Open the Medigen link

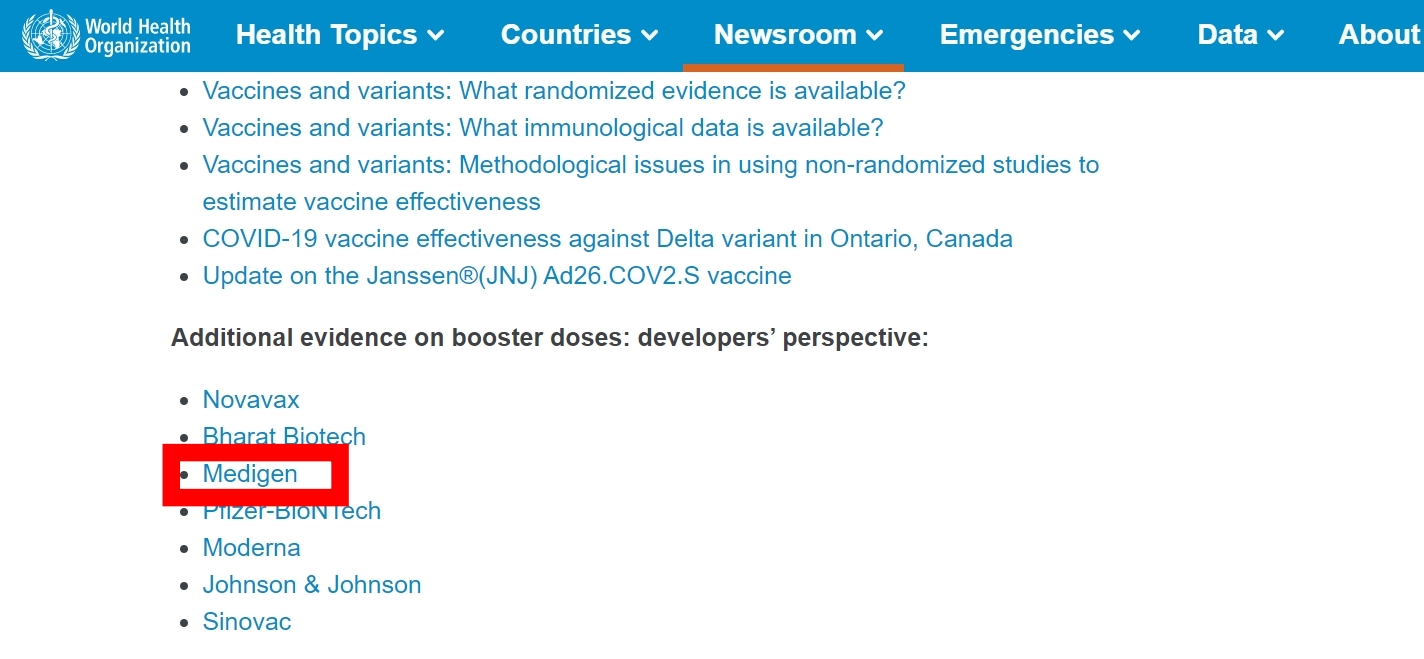coord(250,474)
